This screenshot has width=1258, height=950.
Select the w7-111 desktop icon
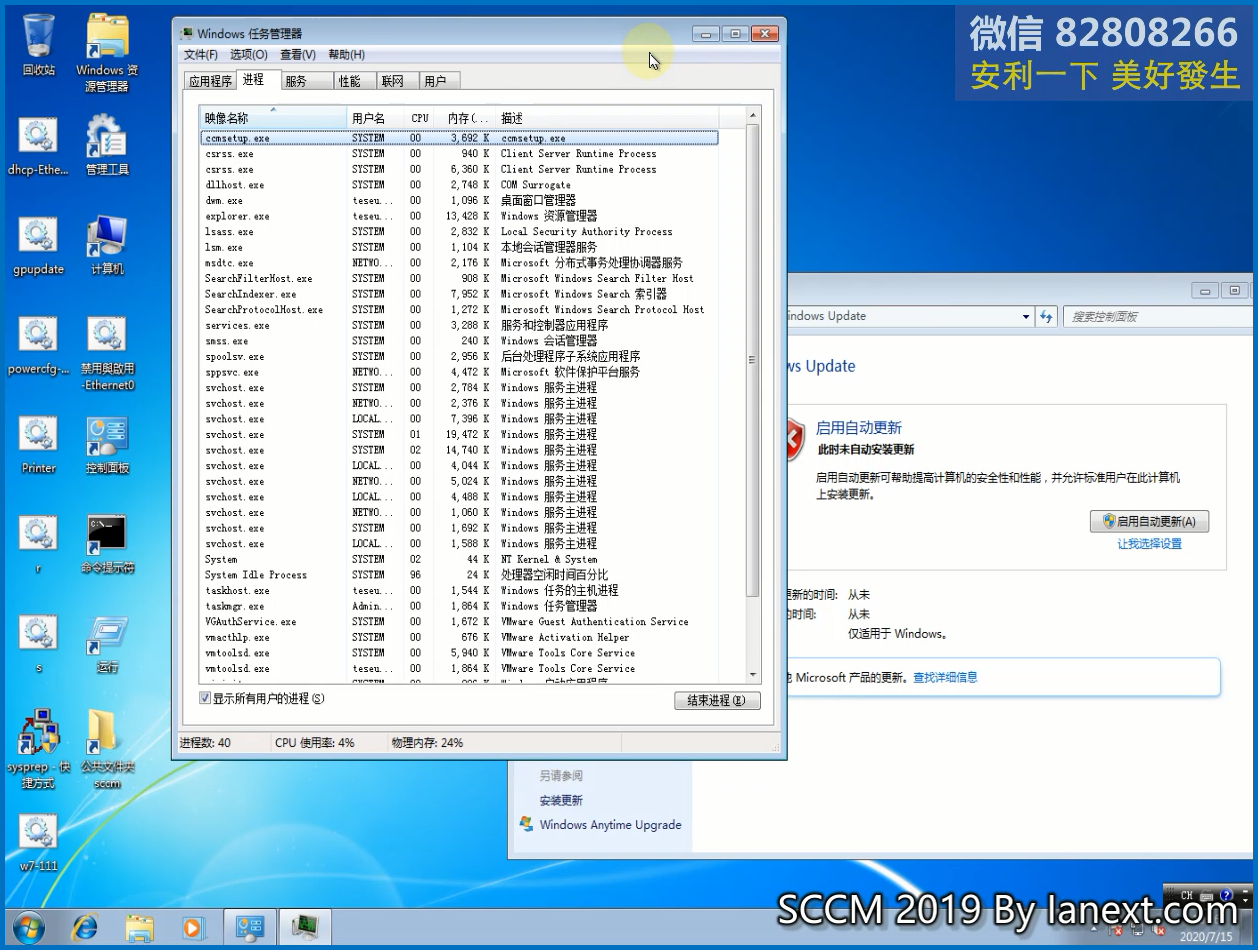(38, 843)
